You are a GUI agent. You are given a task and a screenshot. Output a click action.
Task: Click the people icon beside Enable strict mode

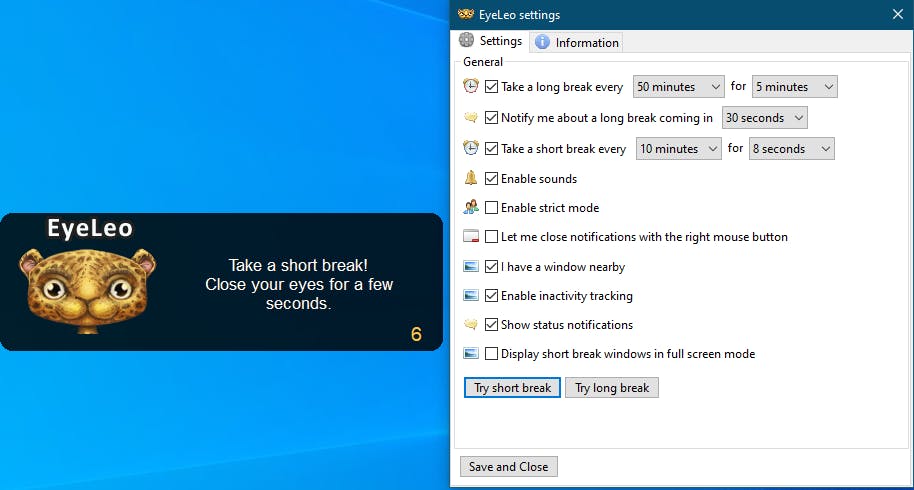471,207
